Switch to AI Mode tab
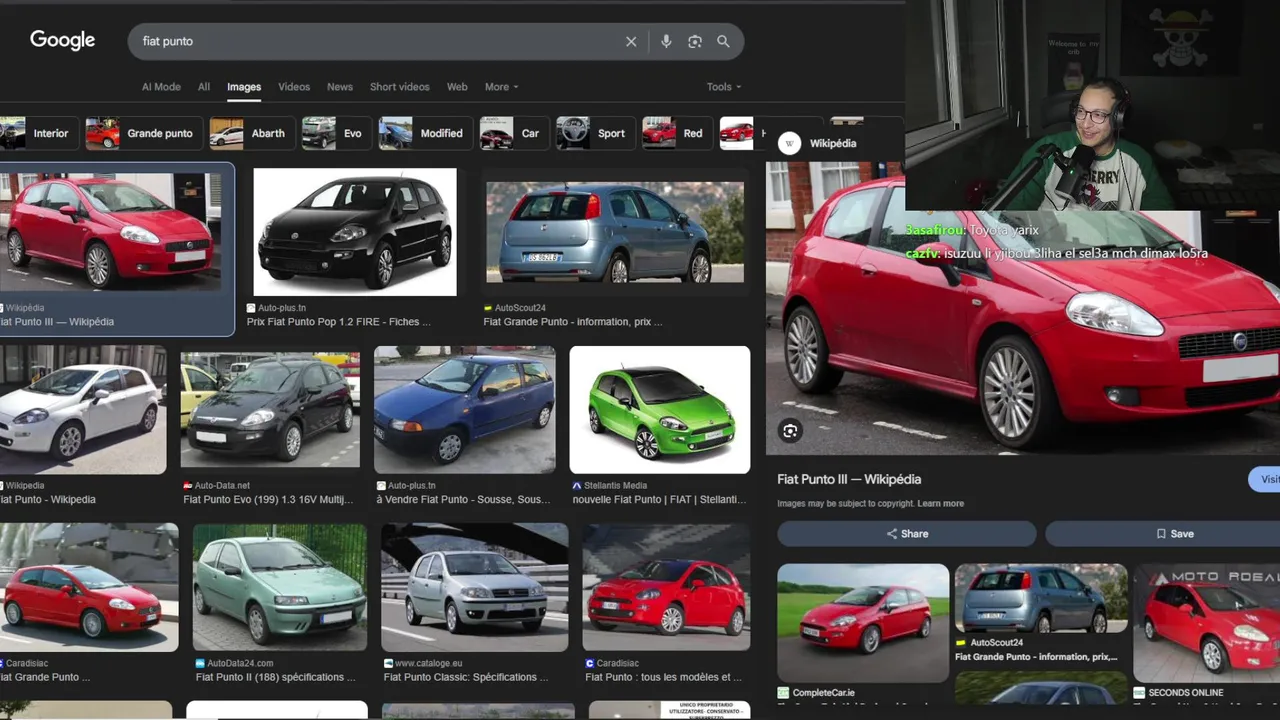1280x720 pixels. 161,87
